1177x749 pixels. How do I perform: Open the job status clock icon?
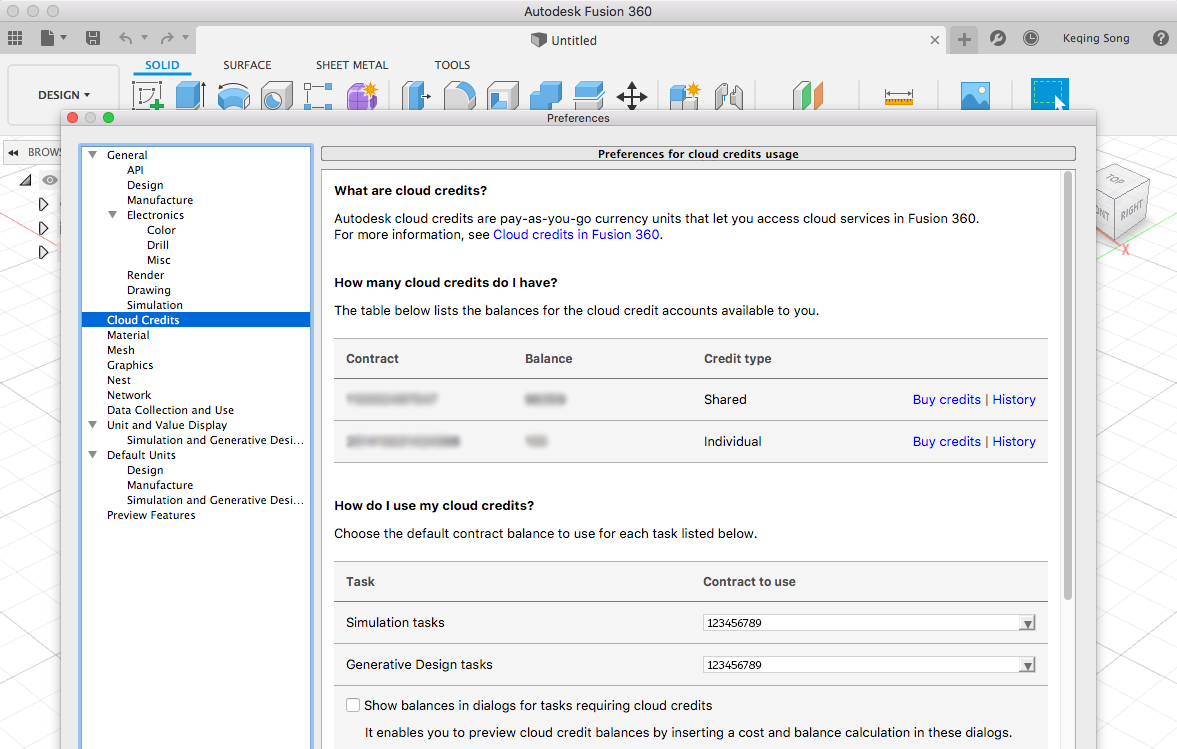[1031, 38]
